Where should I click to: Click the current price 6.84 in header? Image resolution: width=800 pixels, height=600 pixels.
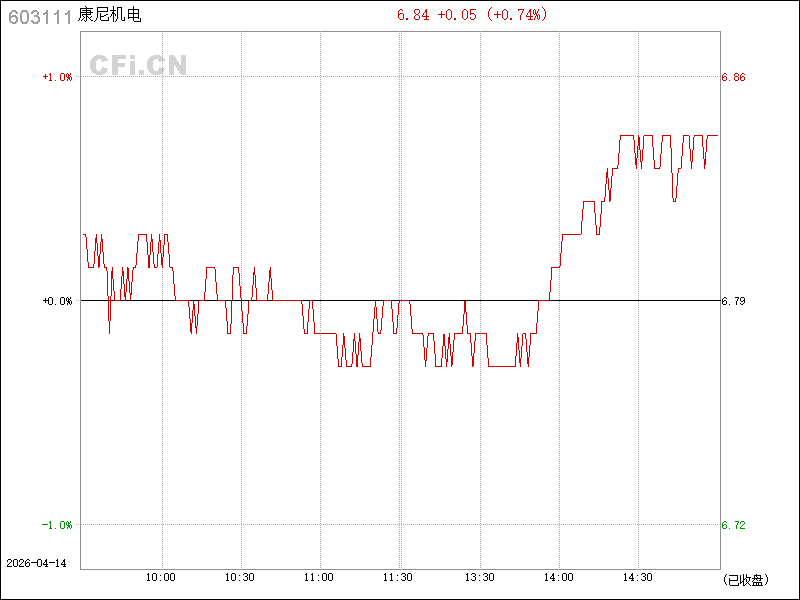click(x=413, y=15)
